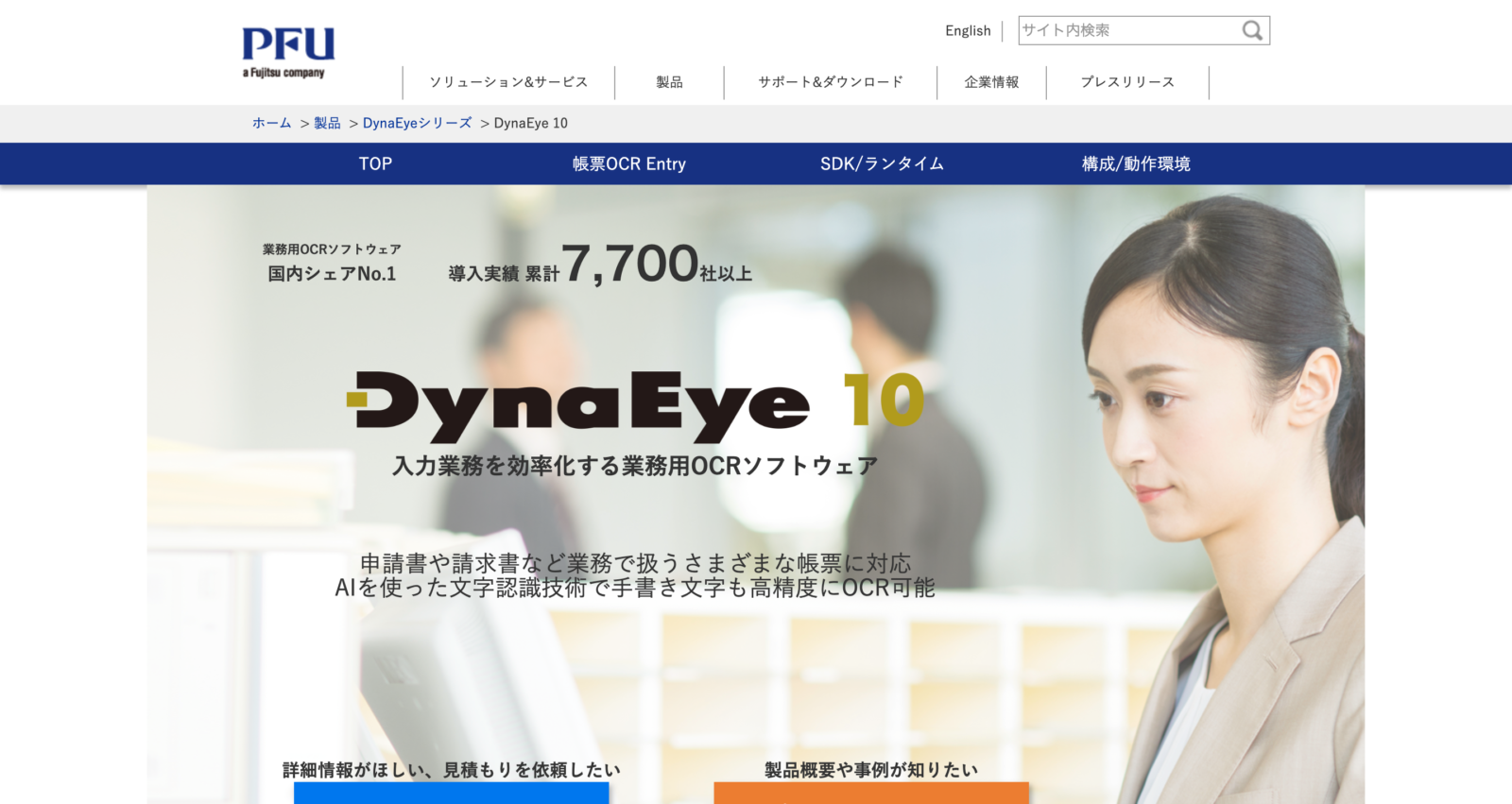Image resolution: width=1512 pixels, height=804 pixels.
Task: Select the 構成/動作環境 tab
Action: pyautogui.click(x=1136, y=163)
